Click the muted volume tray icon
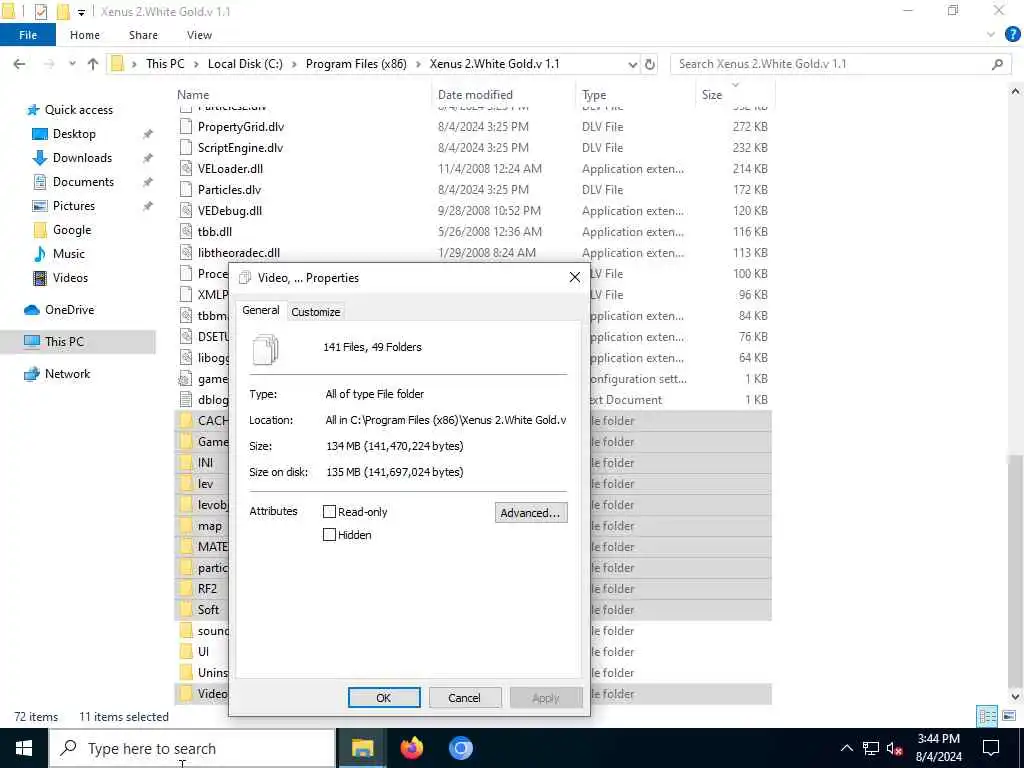 pos(894,749)
